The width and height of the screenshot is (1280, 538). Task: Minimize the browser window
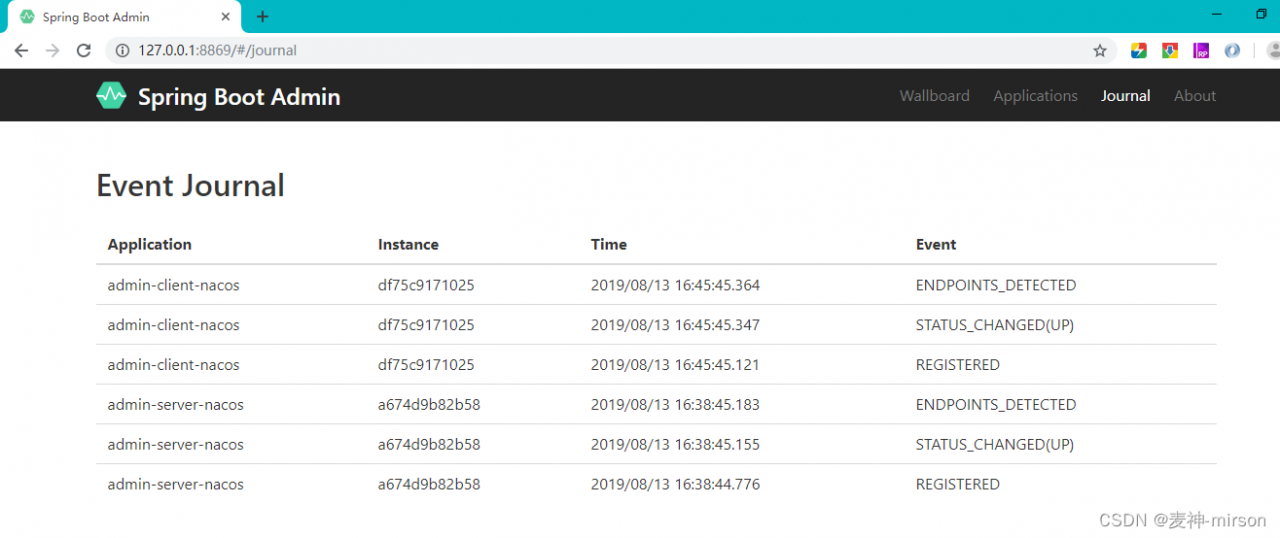coord(1217,15)
